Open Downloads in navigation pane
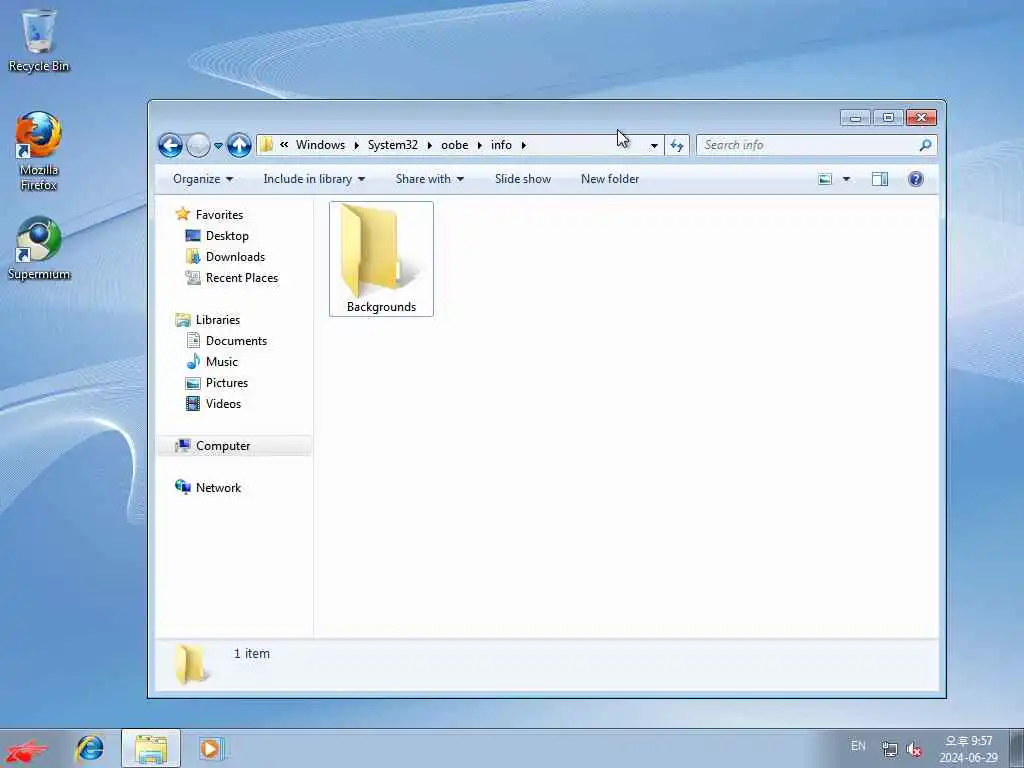Viewport: 1024px width, 768px height. click(x=235, y=257)
